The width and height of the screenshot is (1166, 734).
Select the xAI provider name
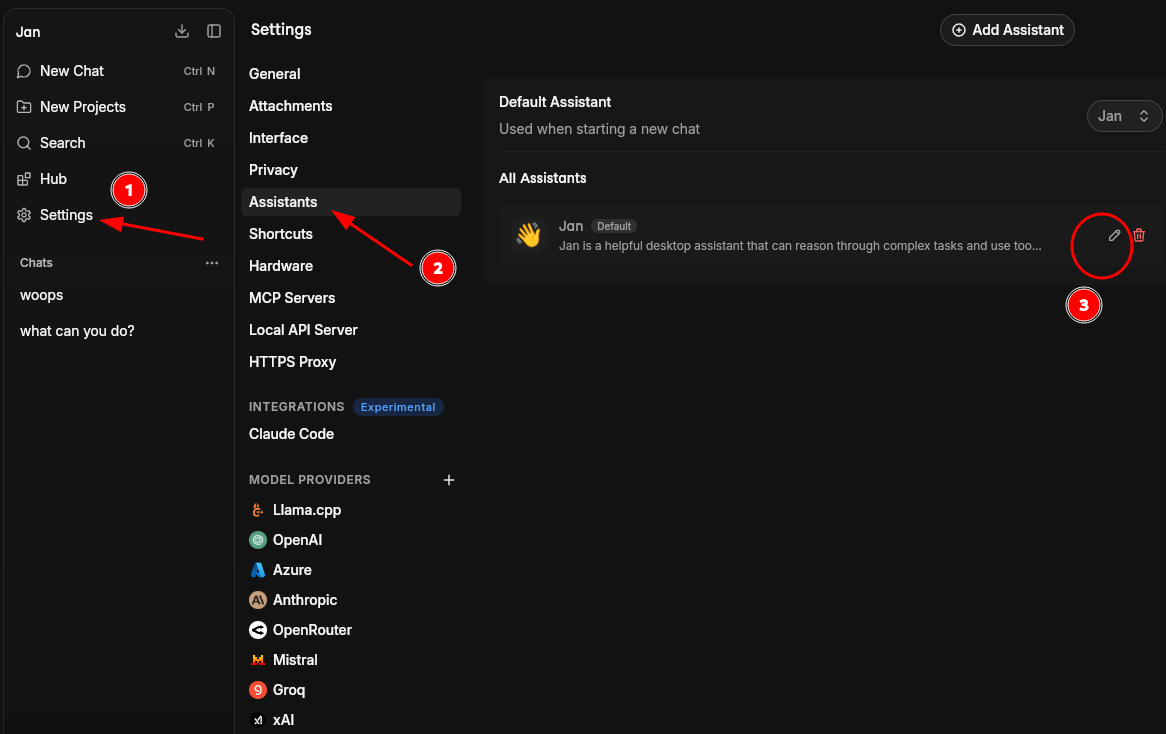pos(283,720)
